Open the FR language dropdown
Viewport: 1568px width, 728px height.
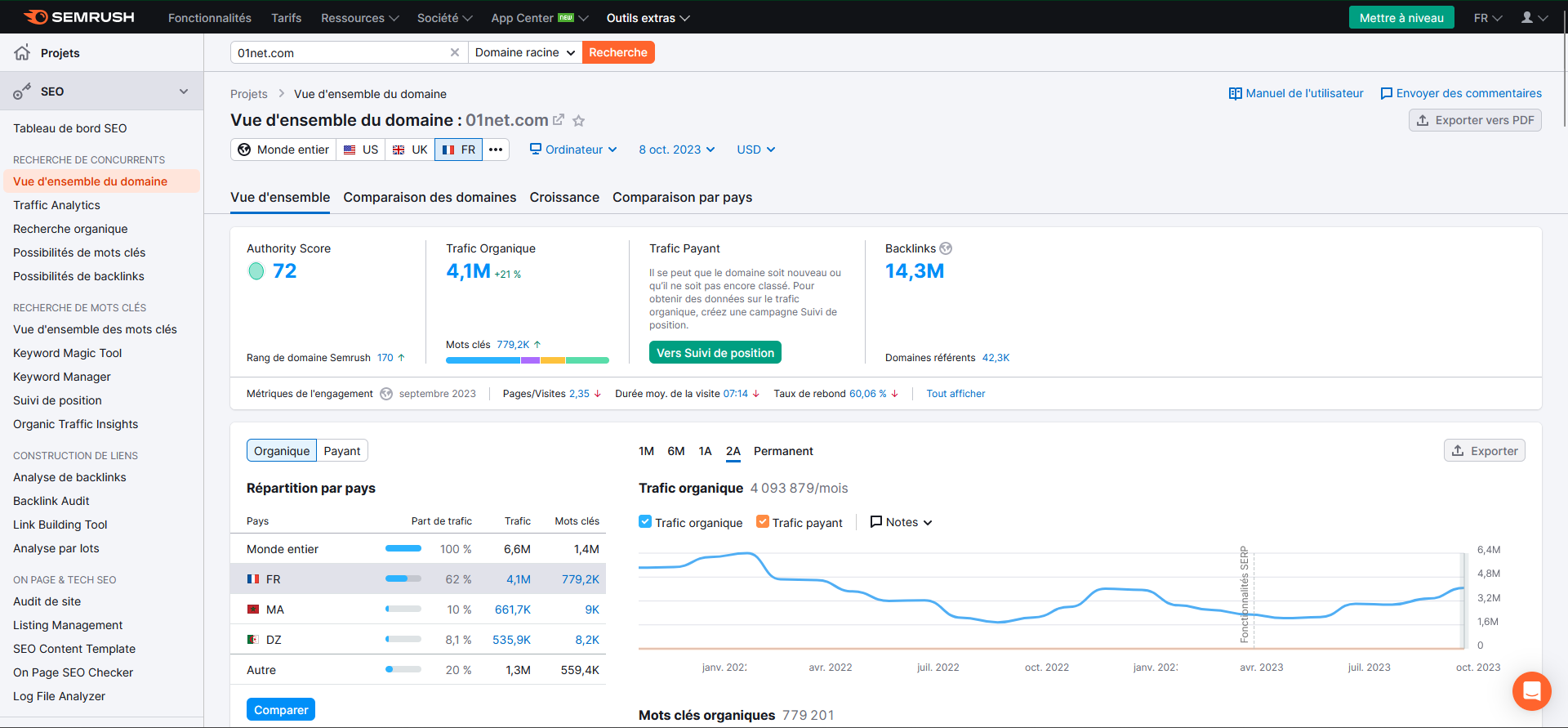pyautogui.click(x=1488, y=18)
